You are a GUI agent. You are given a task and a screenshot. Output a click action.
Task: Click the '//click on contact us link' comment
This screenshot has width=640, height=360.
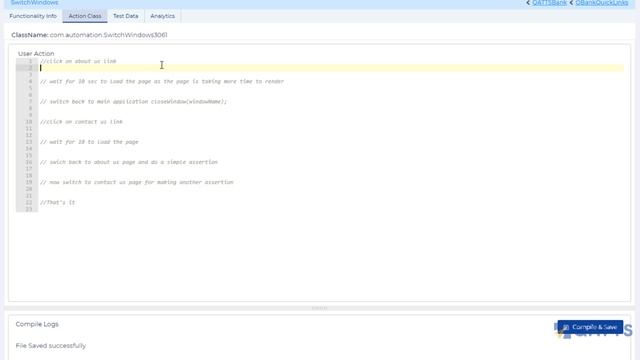81,122
